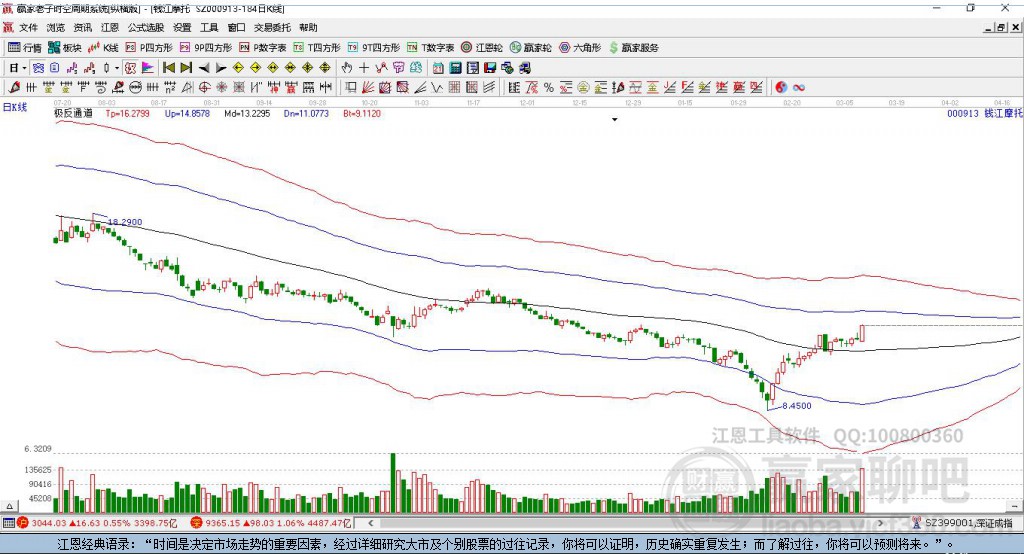Image resolution: width=1024 pixels, height=554 pixels.
Task: Toggle the 极反 channel indicator icon
Action: (x=131, y=68)
